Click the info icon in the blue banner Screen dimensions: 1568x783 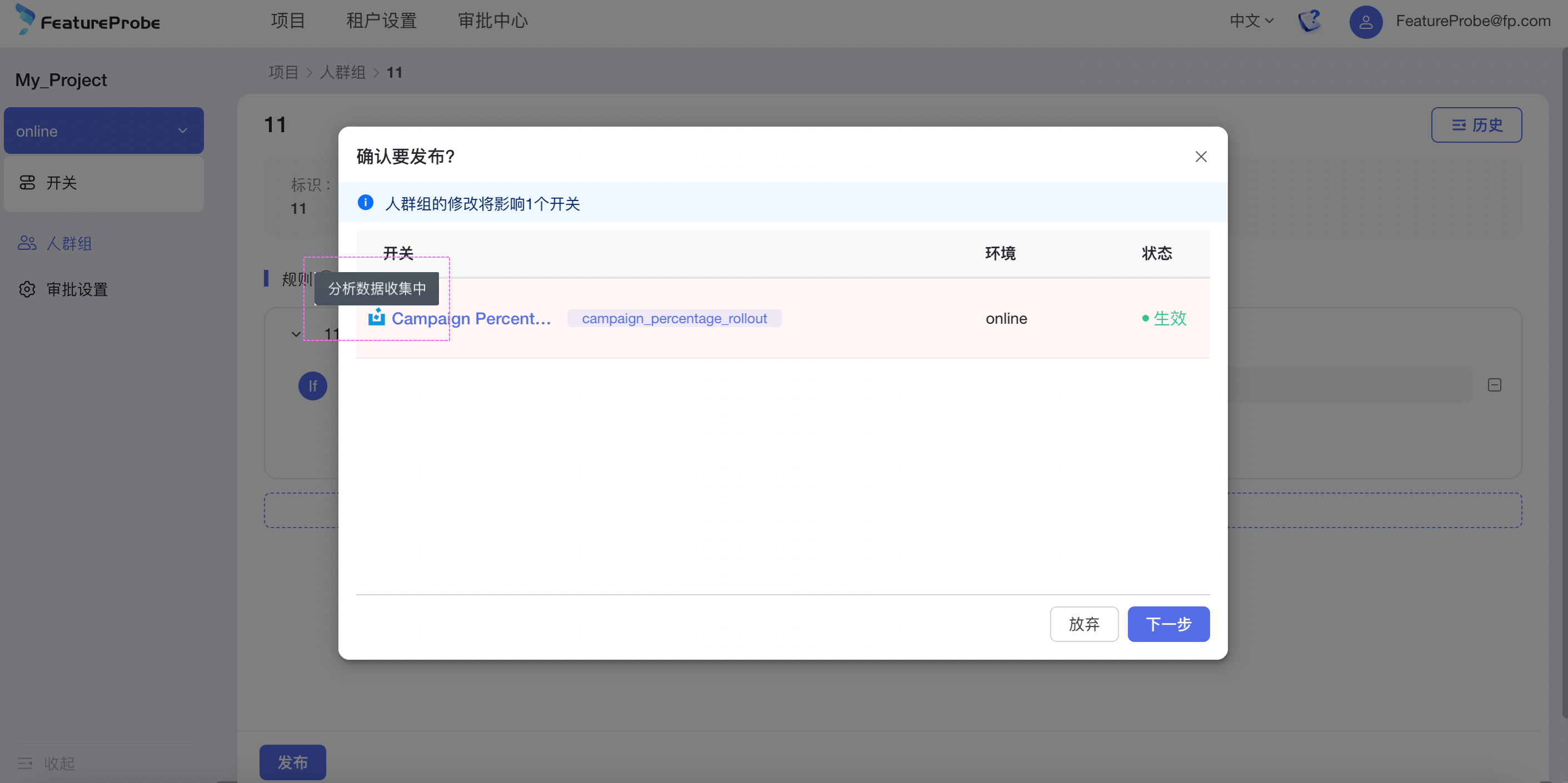pyautogui.click(x=365, y=203)
